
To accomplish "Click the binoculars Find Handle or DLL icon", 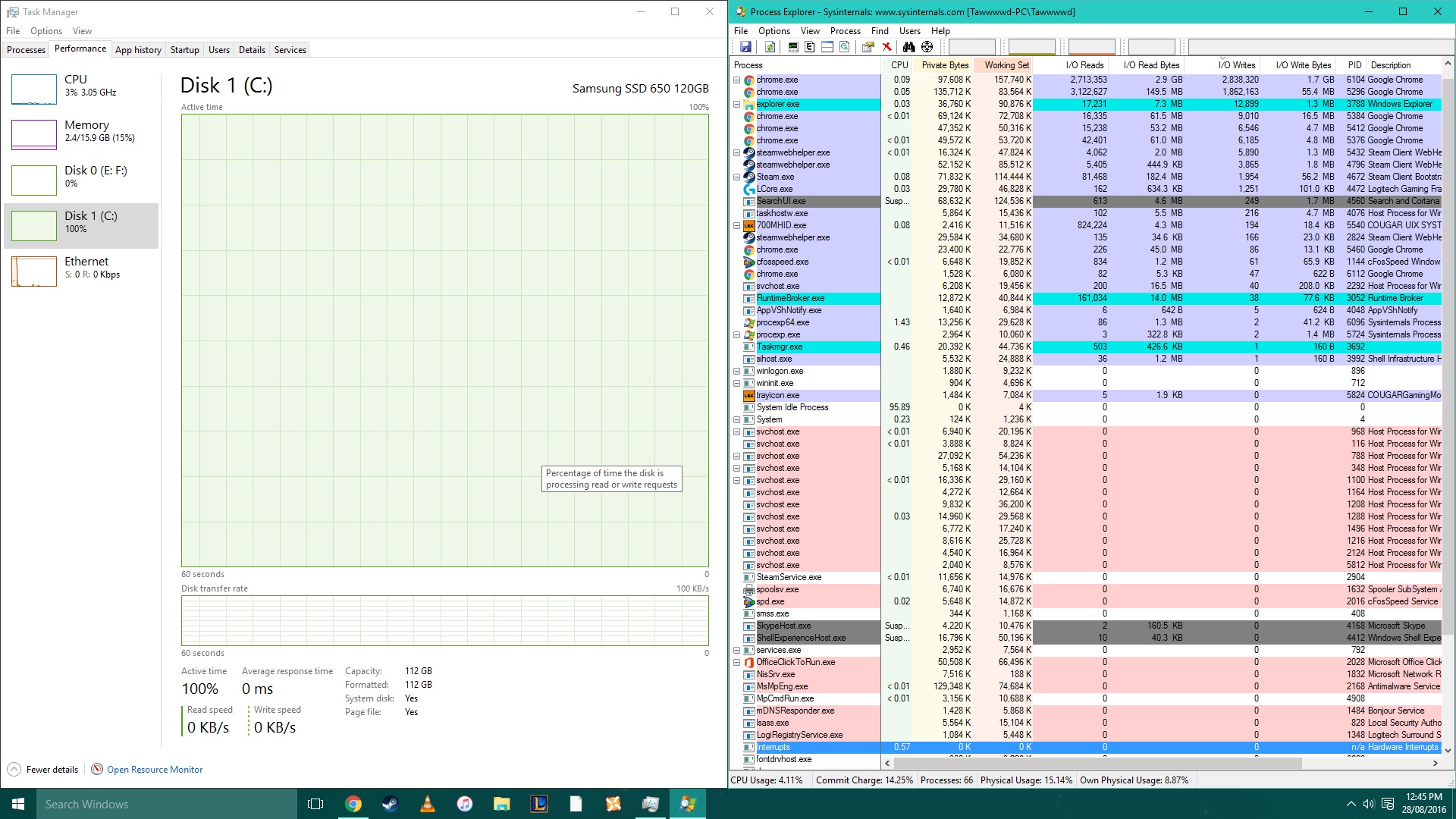I will tap(908, 47).
